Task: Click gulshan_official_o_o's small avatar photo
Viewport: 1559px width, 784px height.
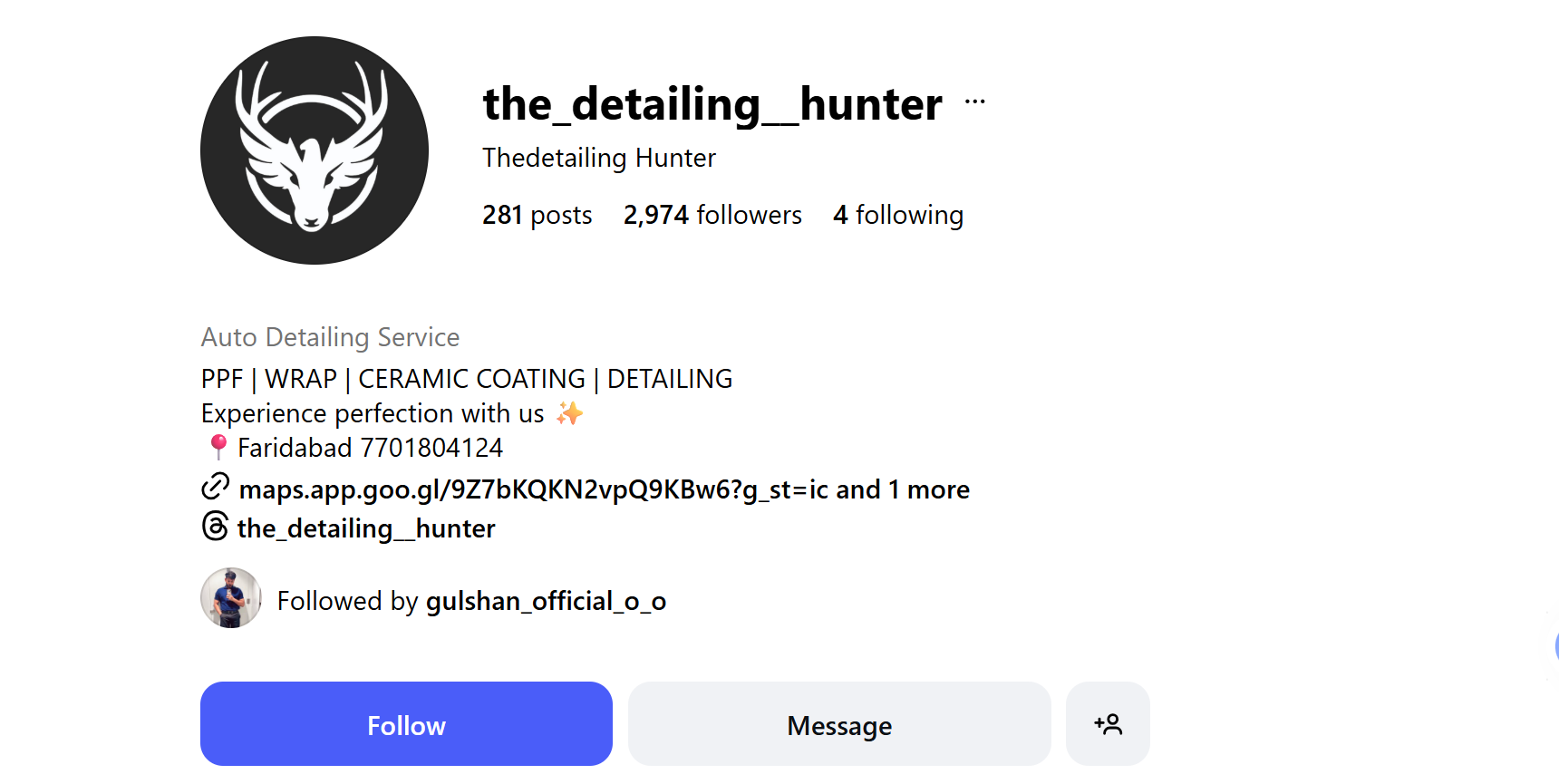Action: [x=231, y=598]
